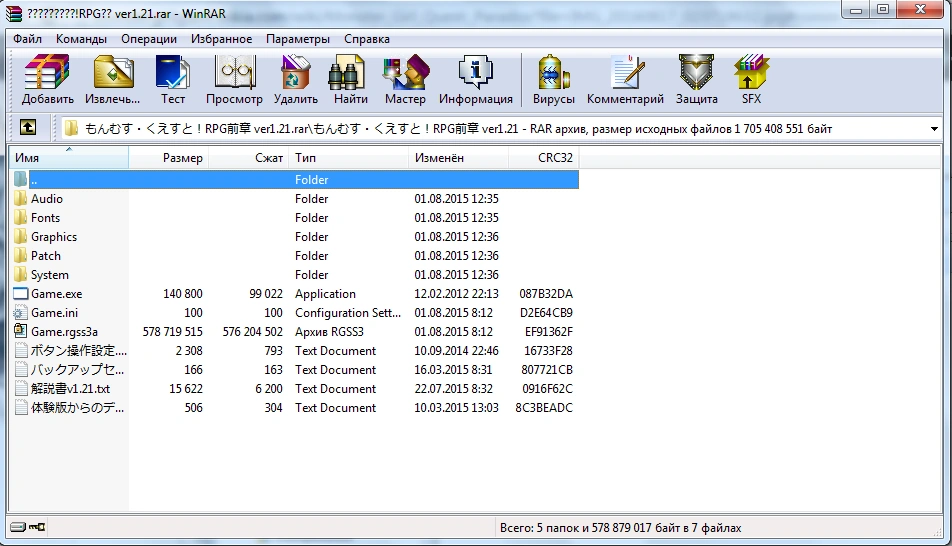Click the Game.exe application icon

point(21,293)
